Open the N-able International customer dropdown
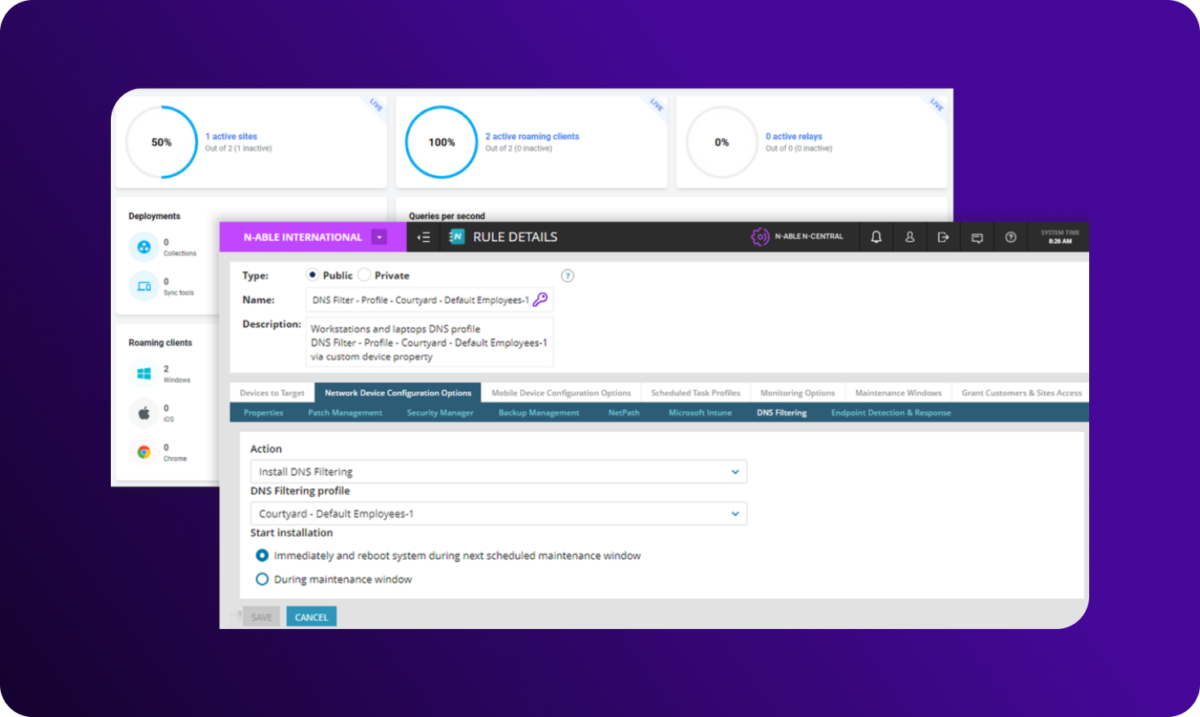Screen dimensions: 1200x717 coord(378,237)
